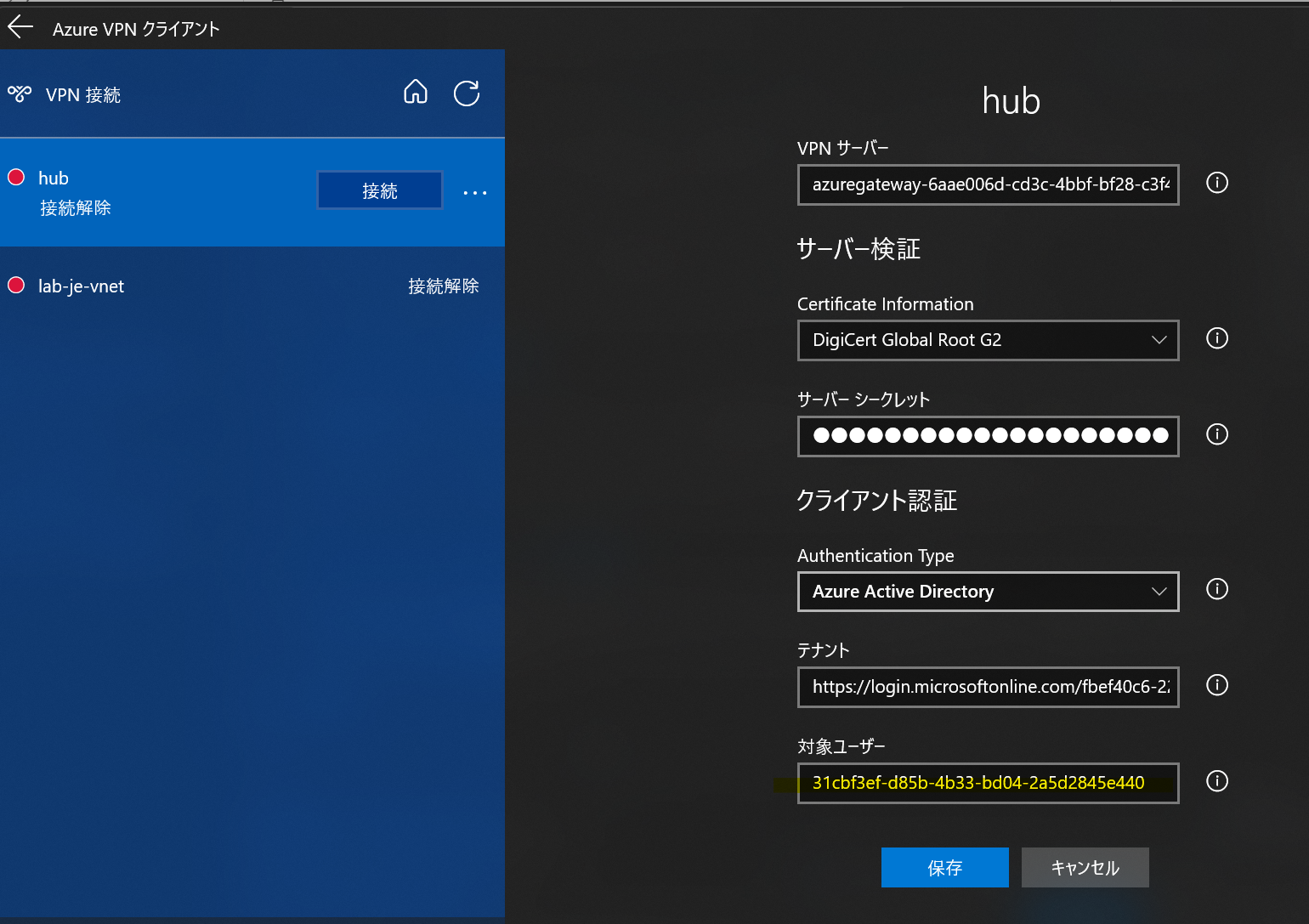Click the 保存 save button
Viewport: 1309px width, 924px height.
pos(945,867)
